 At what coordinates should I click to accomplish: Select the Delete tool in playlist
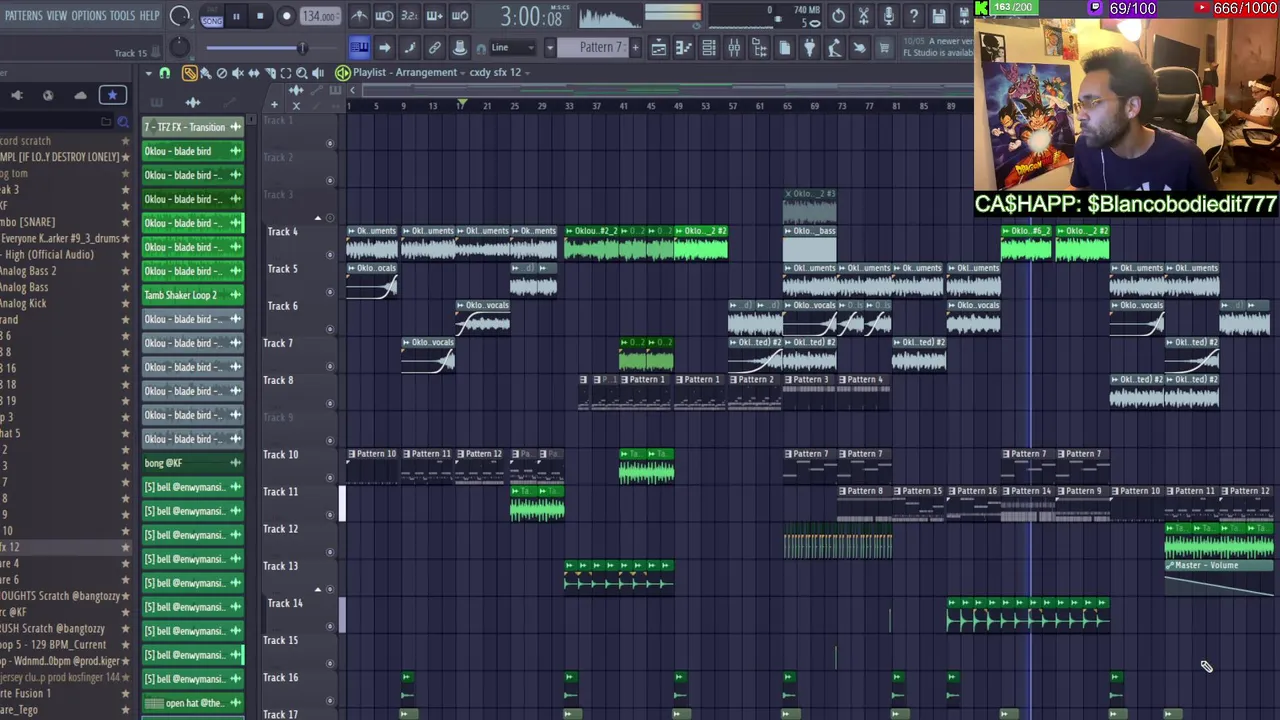click(222, 73)
